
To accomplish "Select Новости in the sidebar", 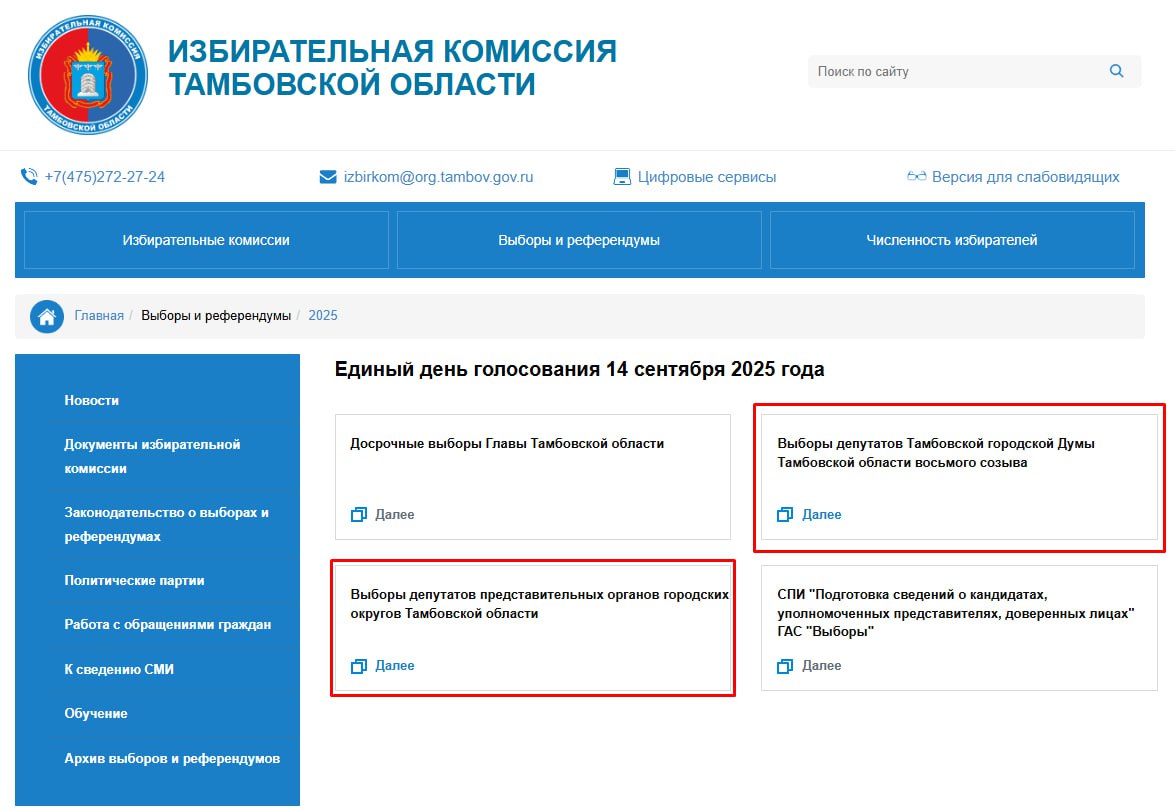I will coord(91,400).
